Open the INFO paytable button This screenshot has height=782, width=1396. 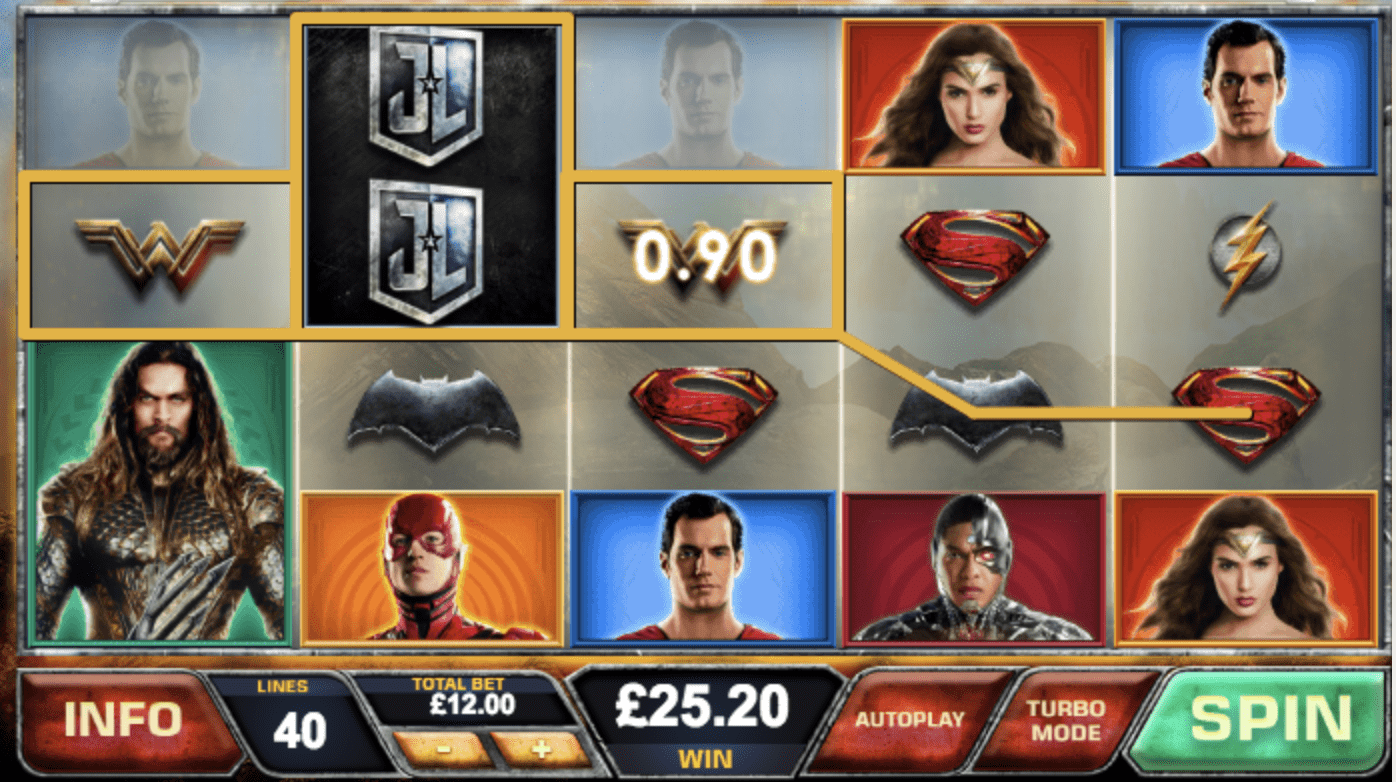(x=123, y=720)
